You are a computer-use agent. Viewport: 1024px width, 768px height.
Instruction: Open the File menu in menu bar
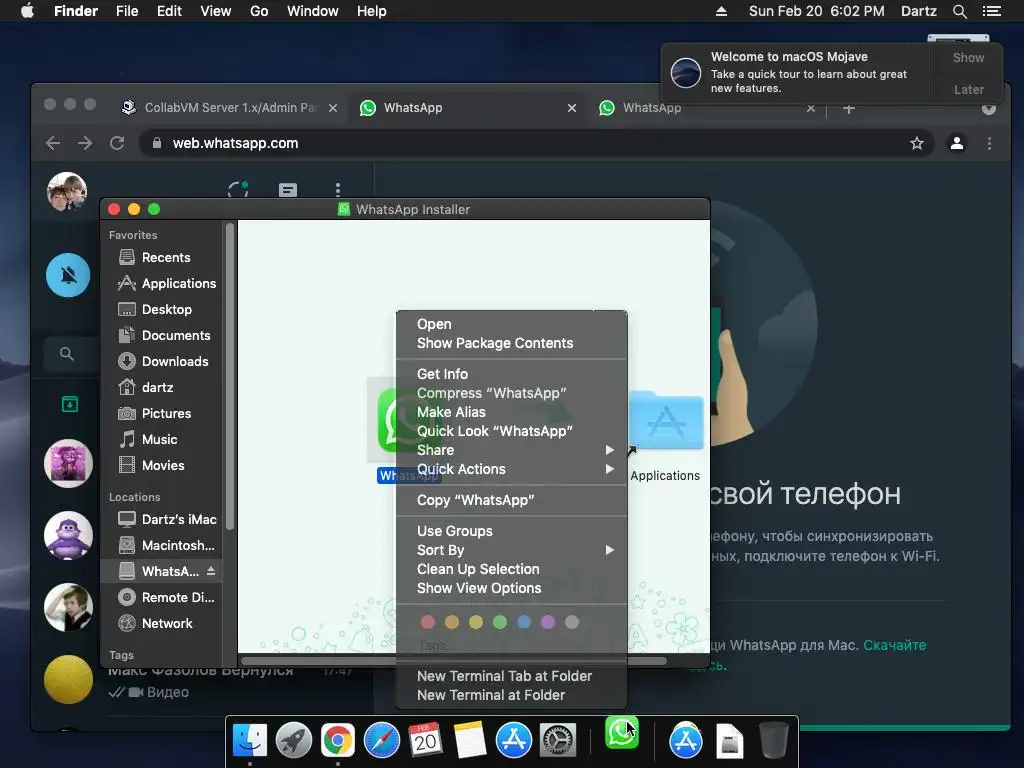tap(127, 11)
